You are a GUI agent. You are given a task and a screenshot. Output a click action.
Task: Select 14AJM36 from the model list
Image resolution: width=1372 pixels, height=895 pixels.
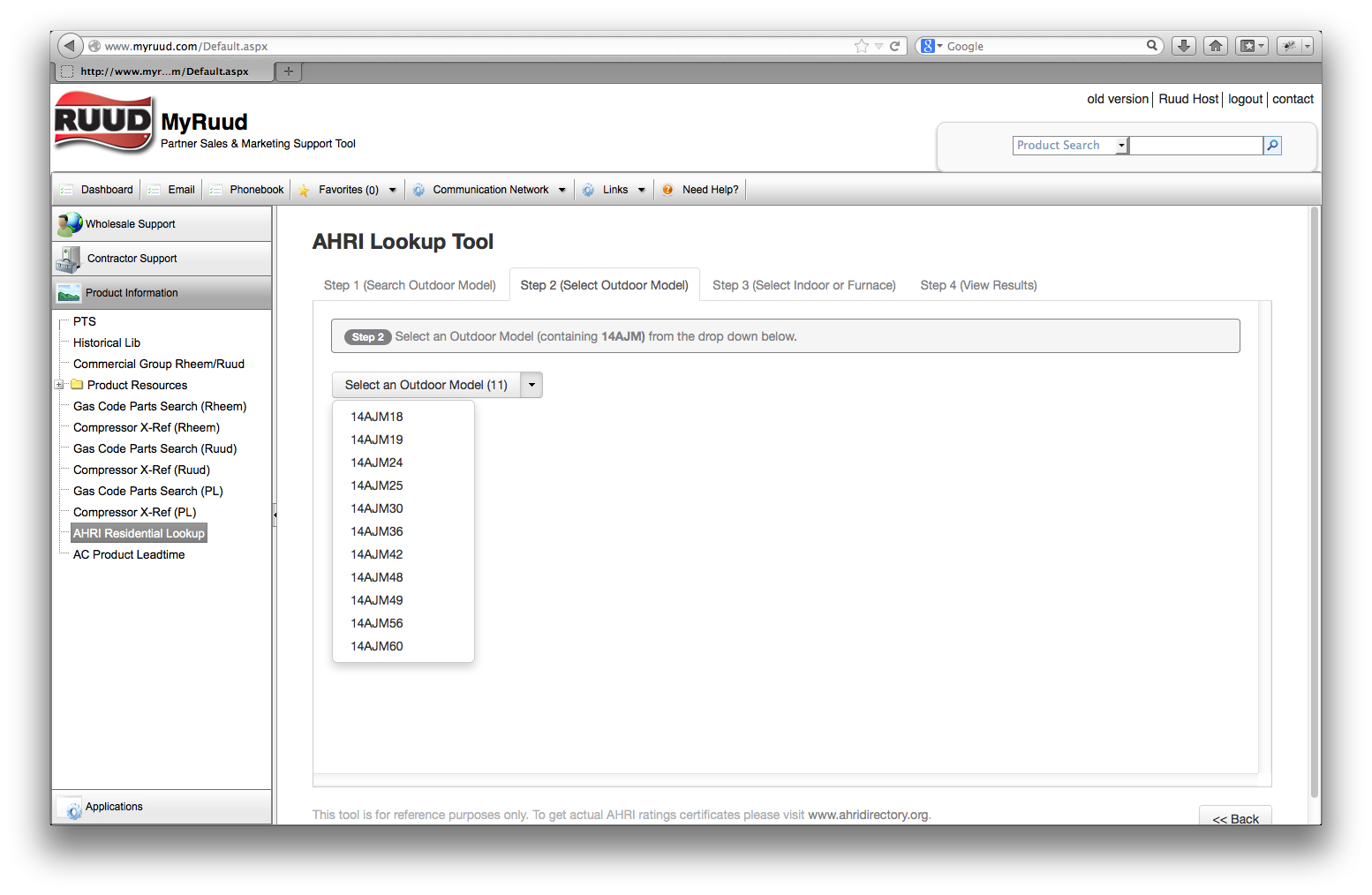pos(377,530)
